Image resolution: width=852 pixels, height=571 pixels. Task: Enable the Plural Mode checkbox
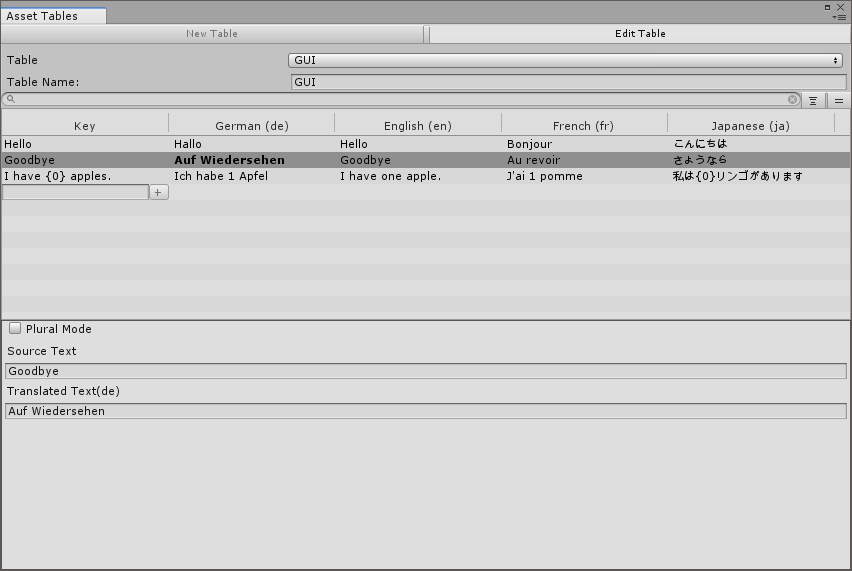(x=16, y=328)
